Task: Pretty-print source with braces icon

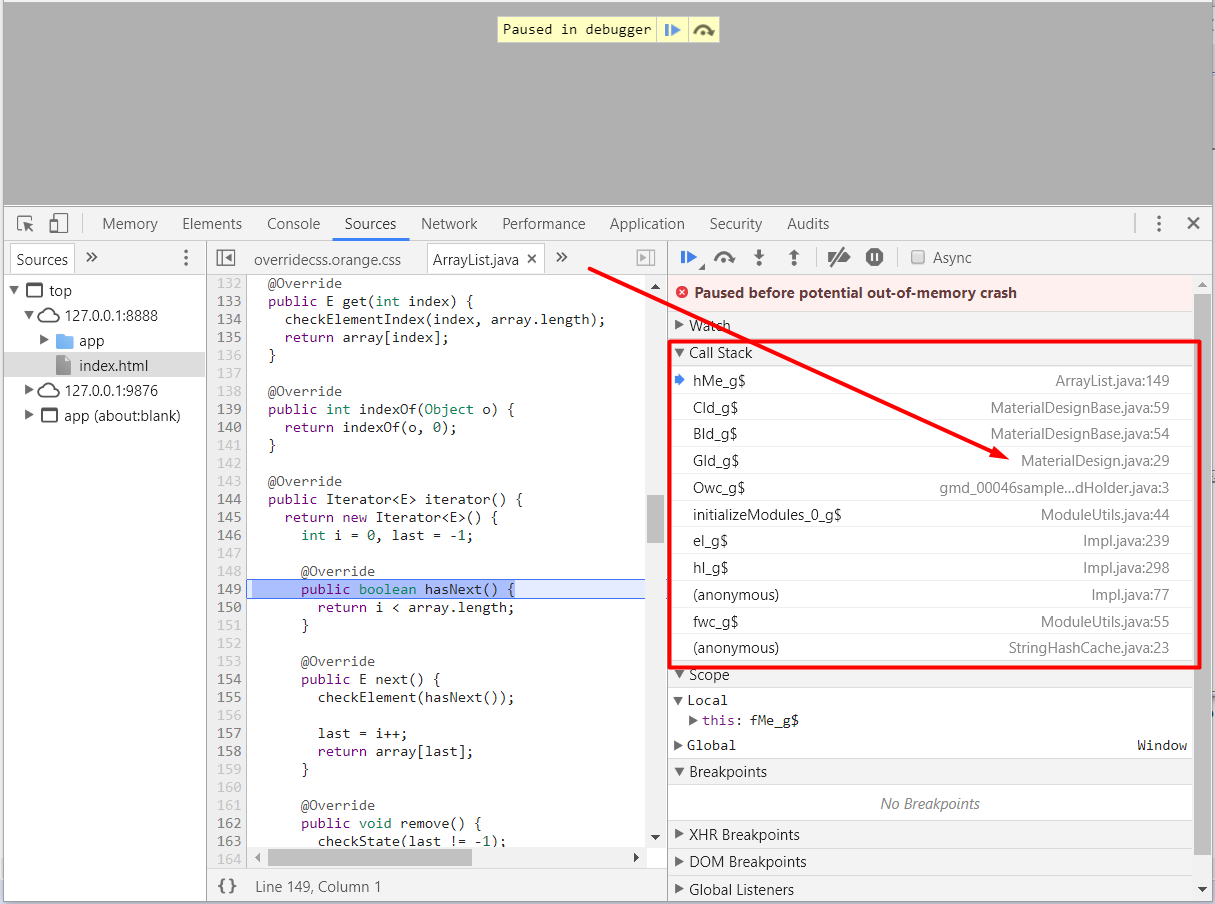Action: tap(227, 886)
